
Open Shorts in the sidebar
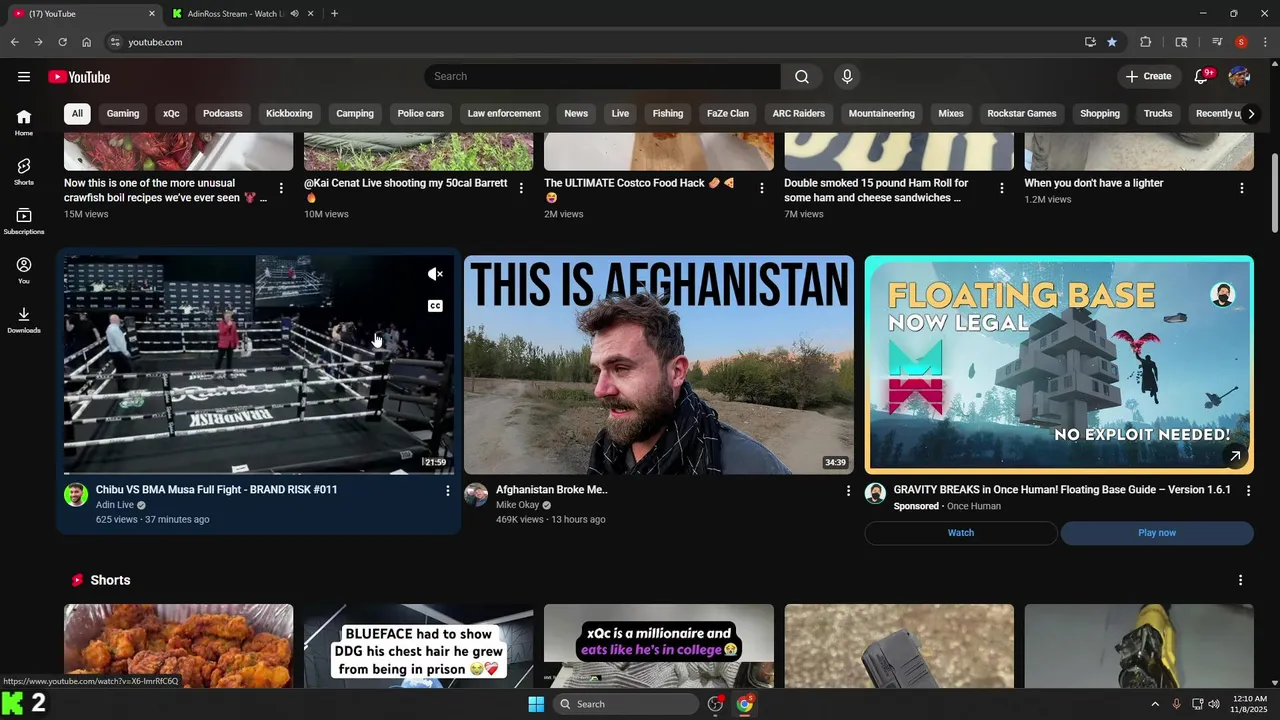point(24,172)
